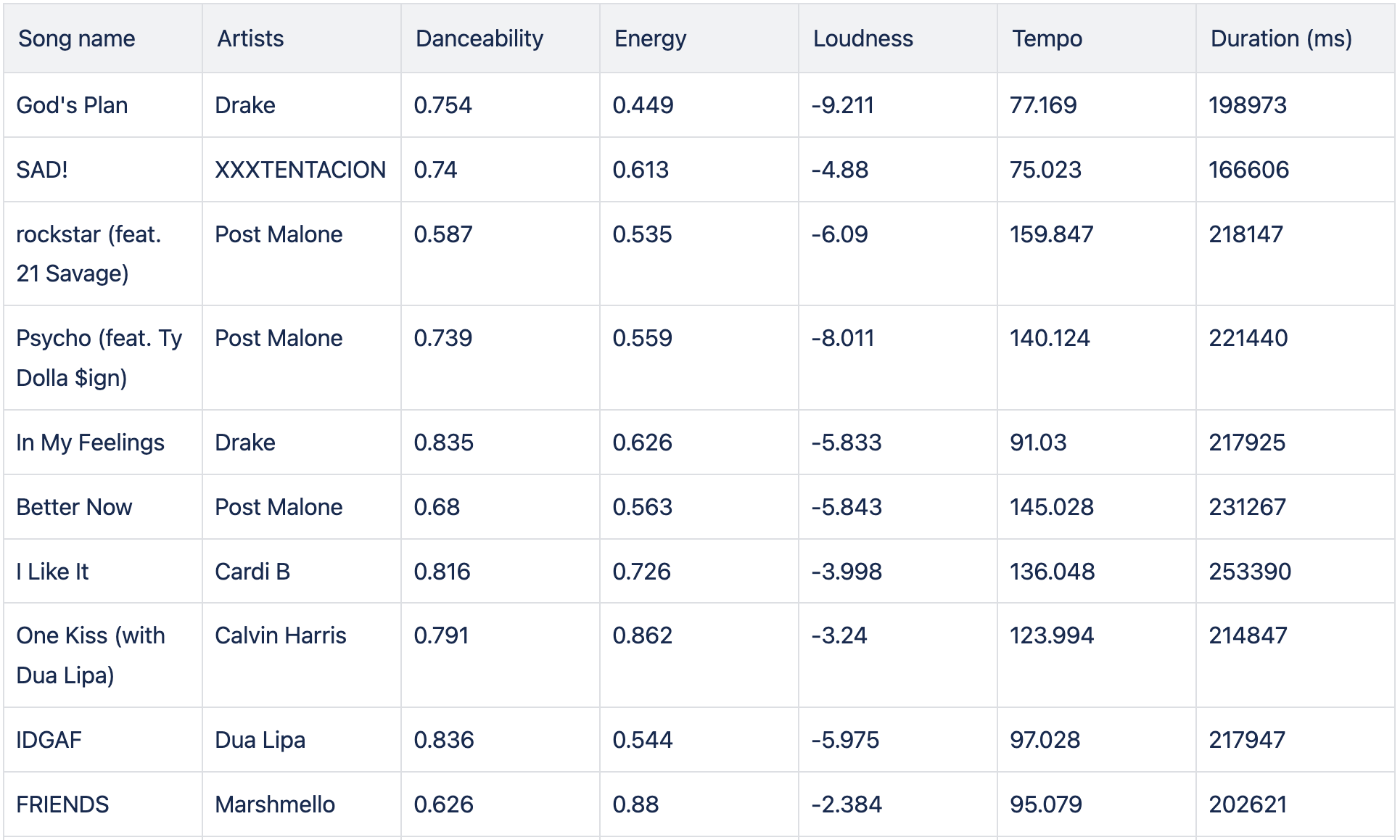The image size is (1400, 840).
Task: Select the XXXTENTACION artist cell
Action: pyautogui.click(x=300, y=170)
